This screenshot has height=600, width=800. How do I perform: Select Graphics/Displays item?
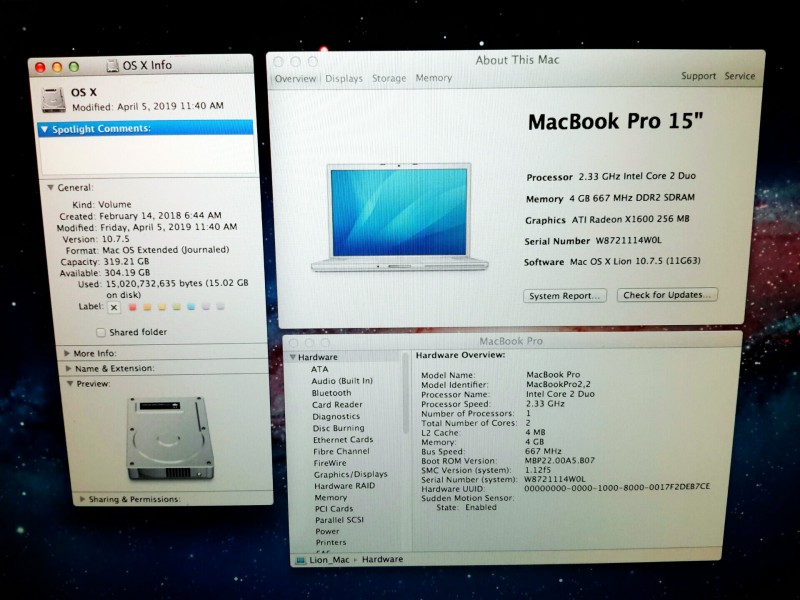(x=351, y=474)
